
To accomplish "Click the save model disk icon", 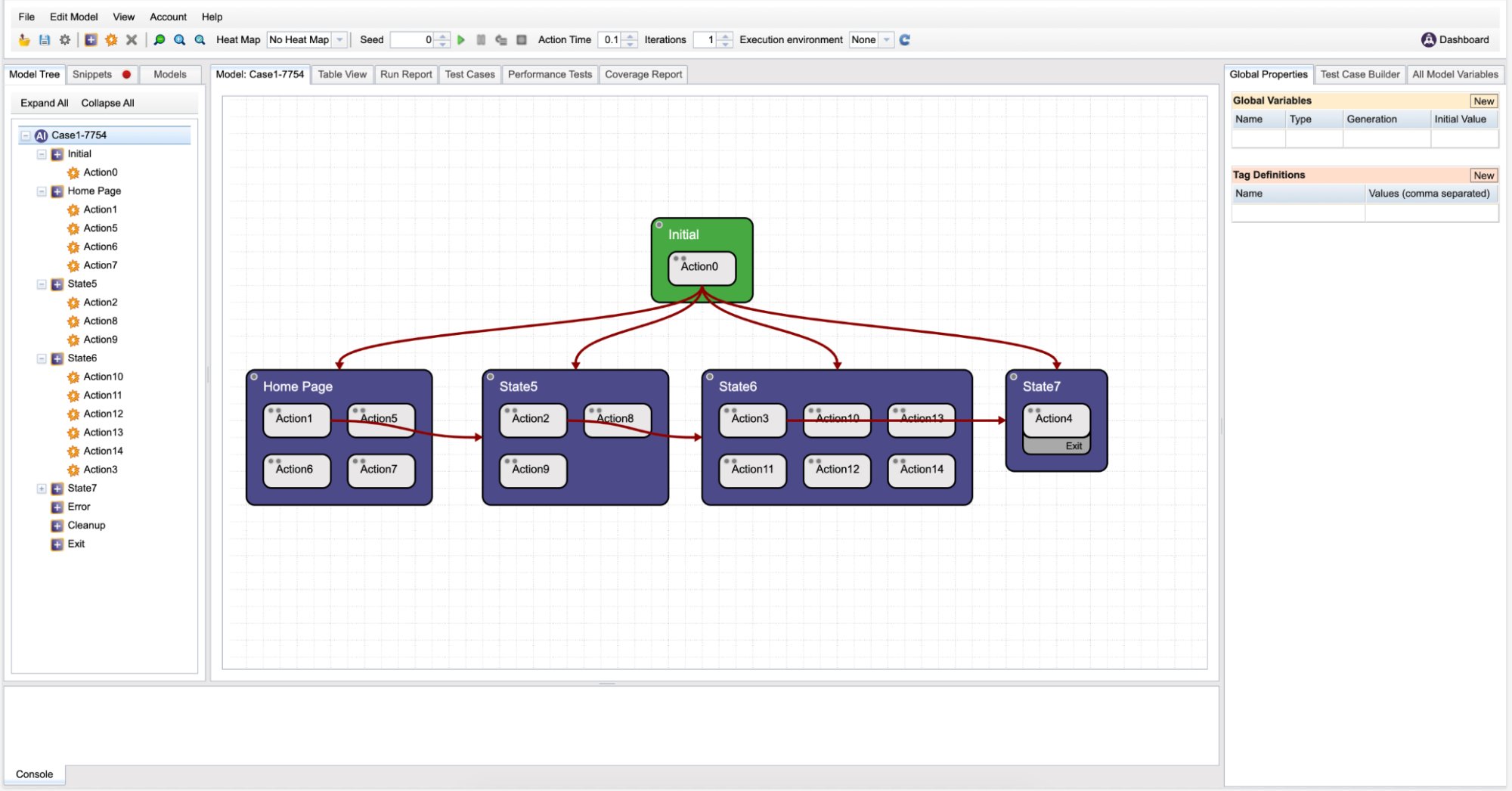I will (x=45, y=40).
